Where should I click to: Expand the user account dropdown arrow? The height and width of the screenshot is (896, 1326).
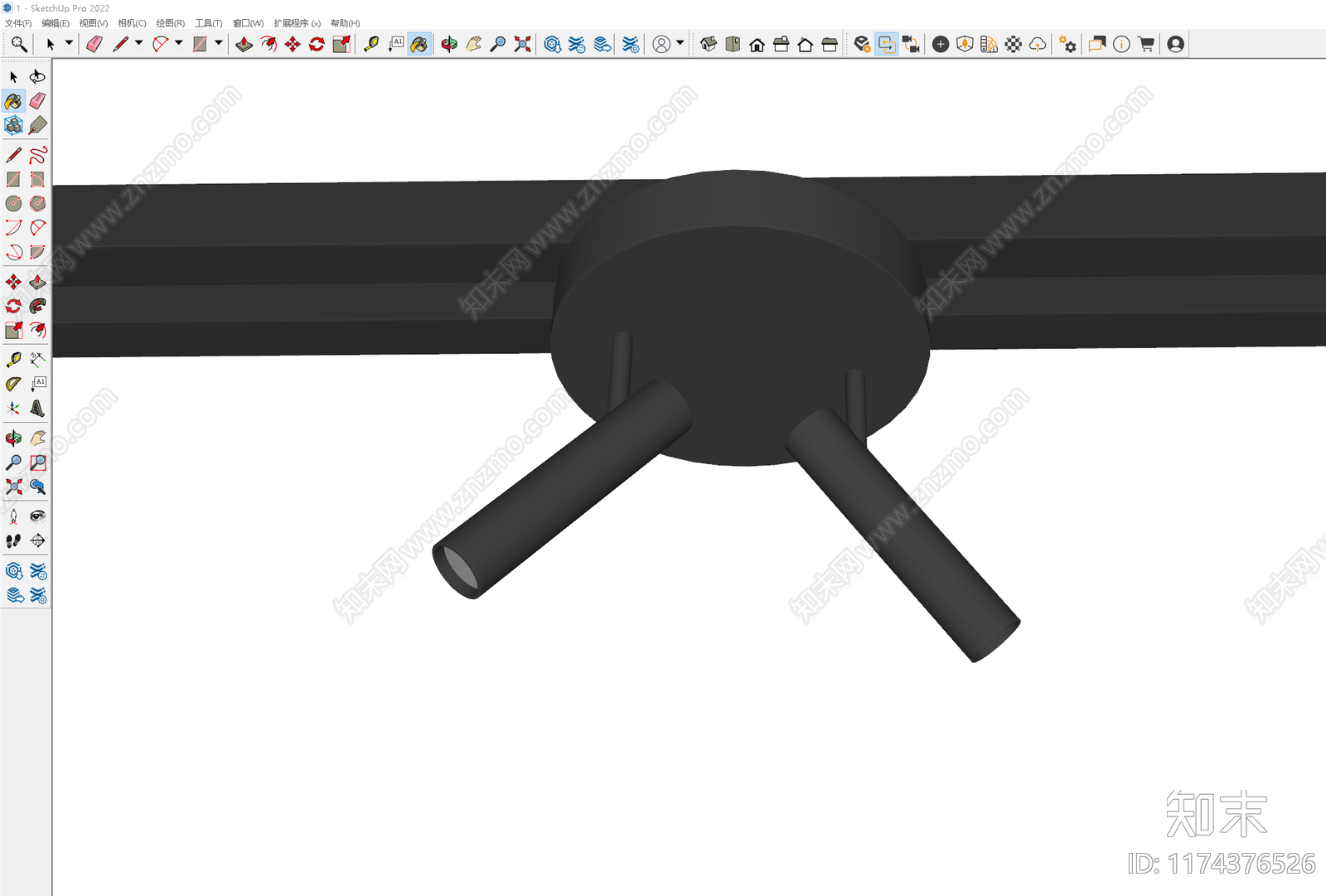point(680,43)
